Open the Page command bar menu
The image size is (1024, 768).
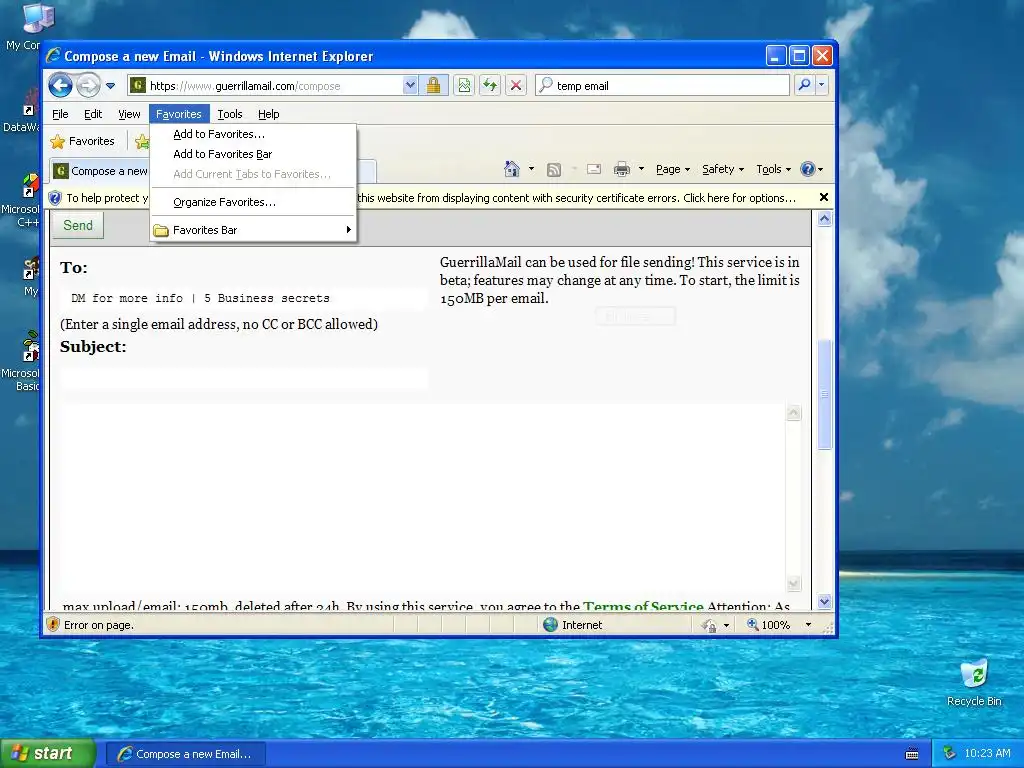[673, 169]
